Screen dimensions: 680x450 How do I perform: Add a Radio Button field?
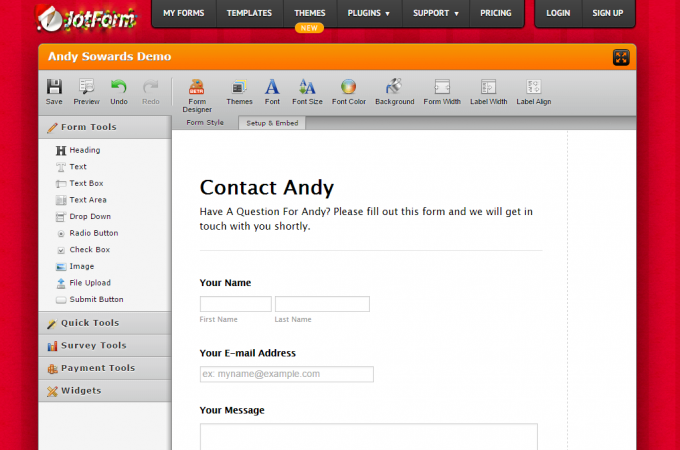click(x=87, y=233)
